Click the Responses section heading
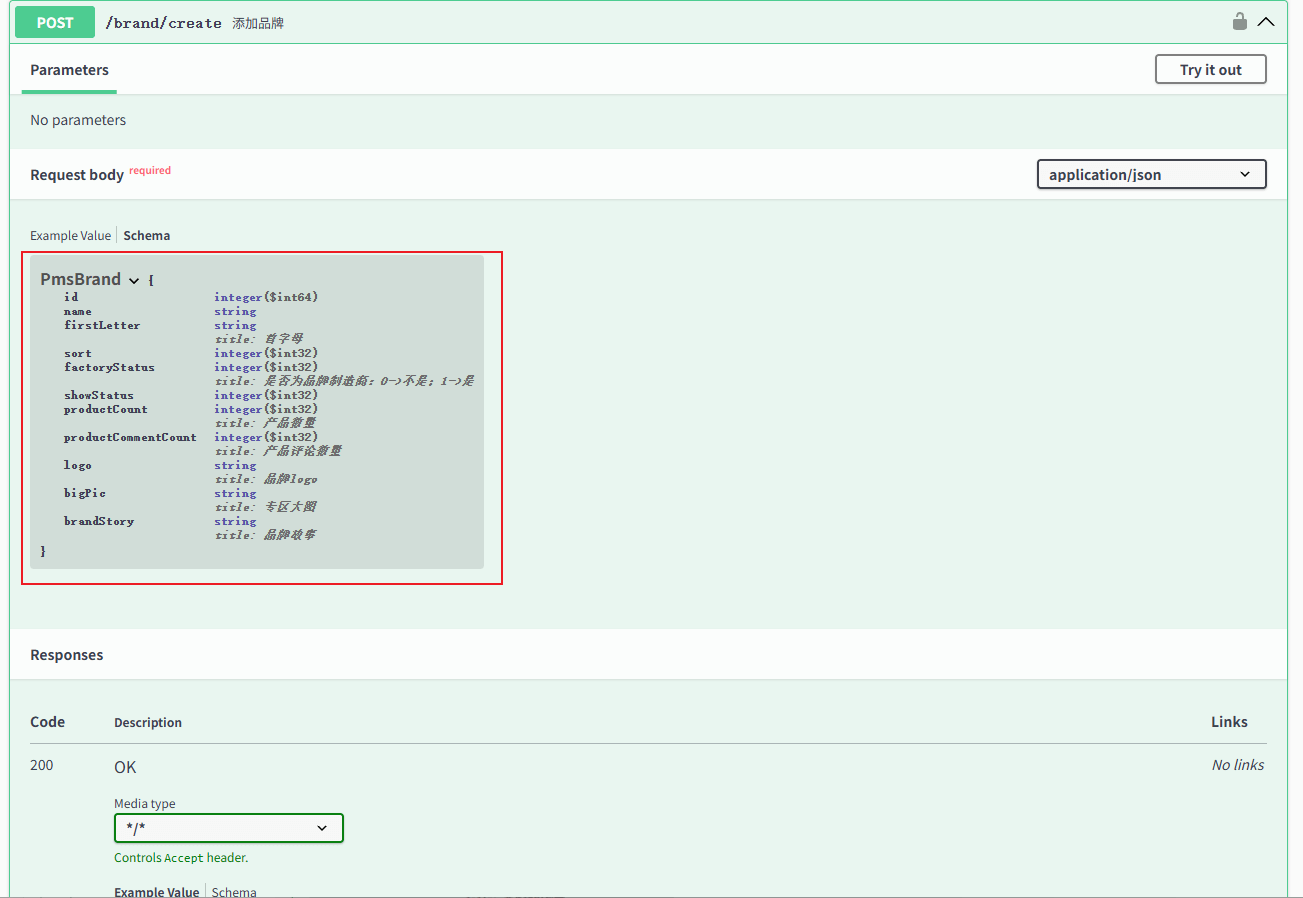 [67, 655]
